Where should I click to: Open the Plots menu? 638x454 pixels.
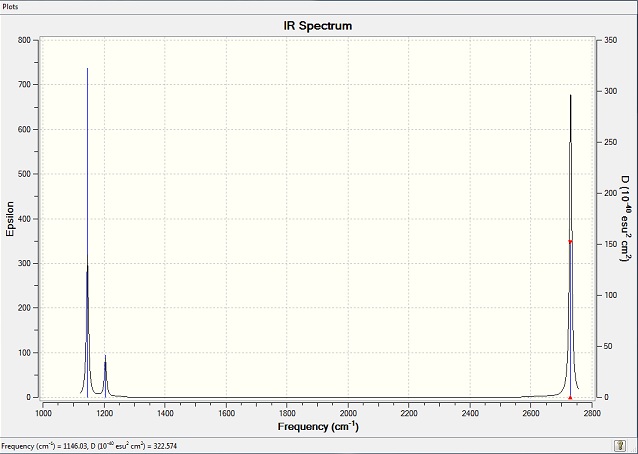pos(10,7)
